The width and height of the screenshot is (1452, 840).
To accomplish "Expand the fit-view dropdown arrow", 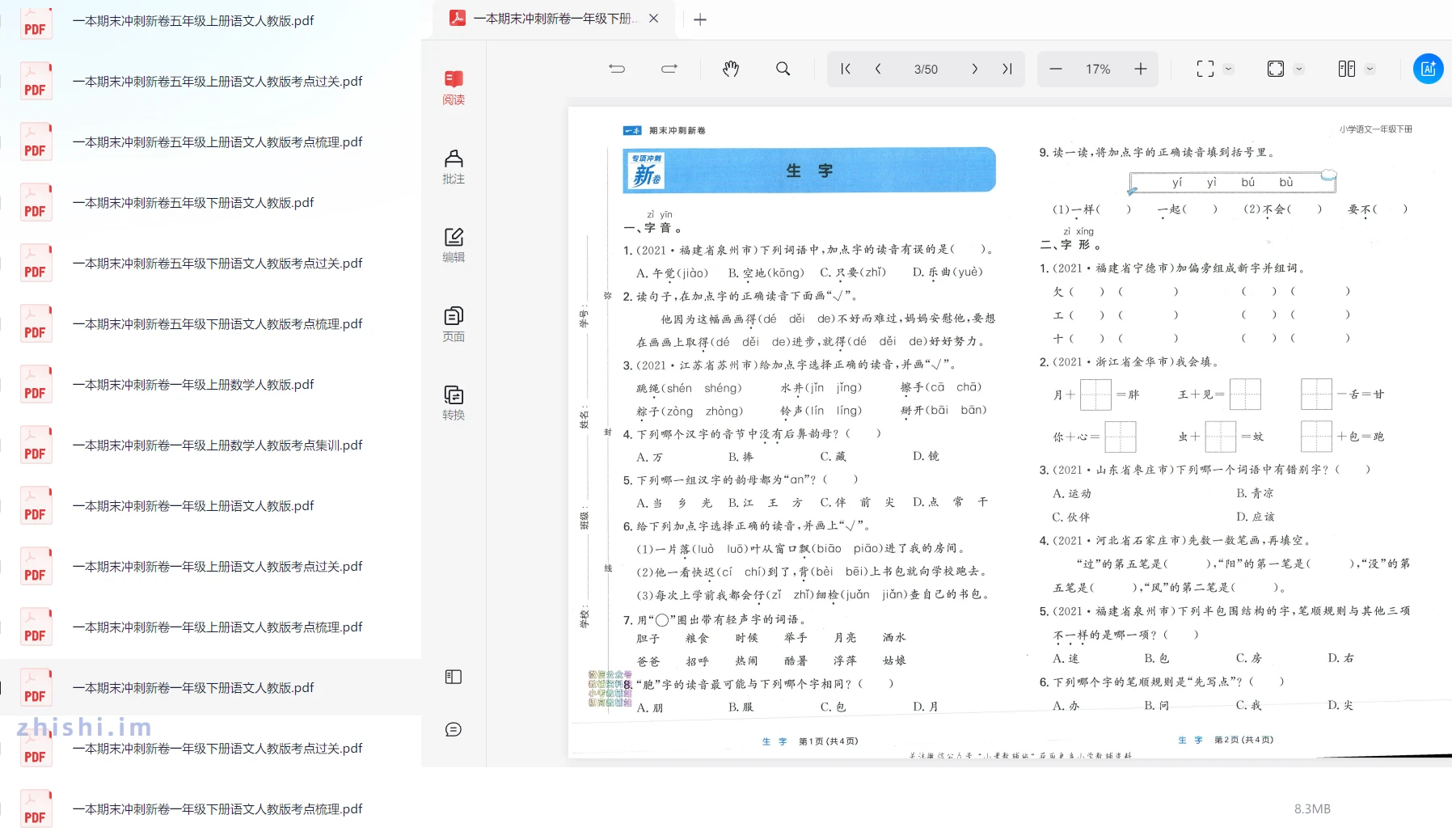I will pyautogui.click(x=1228, y=69).
